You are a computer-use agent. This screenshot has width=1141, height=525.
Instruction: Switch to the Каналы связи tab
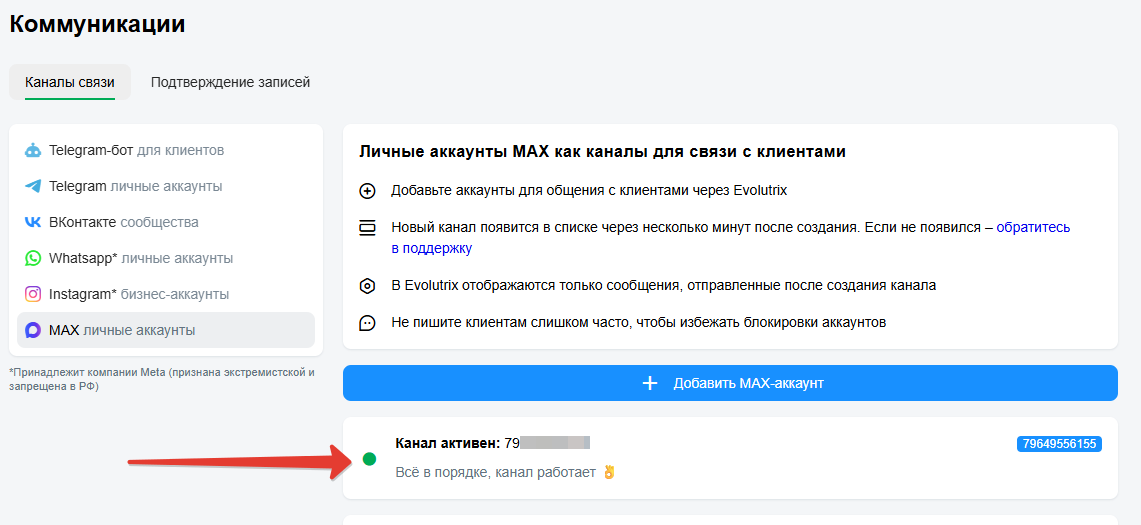(x=70, y=82)
